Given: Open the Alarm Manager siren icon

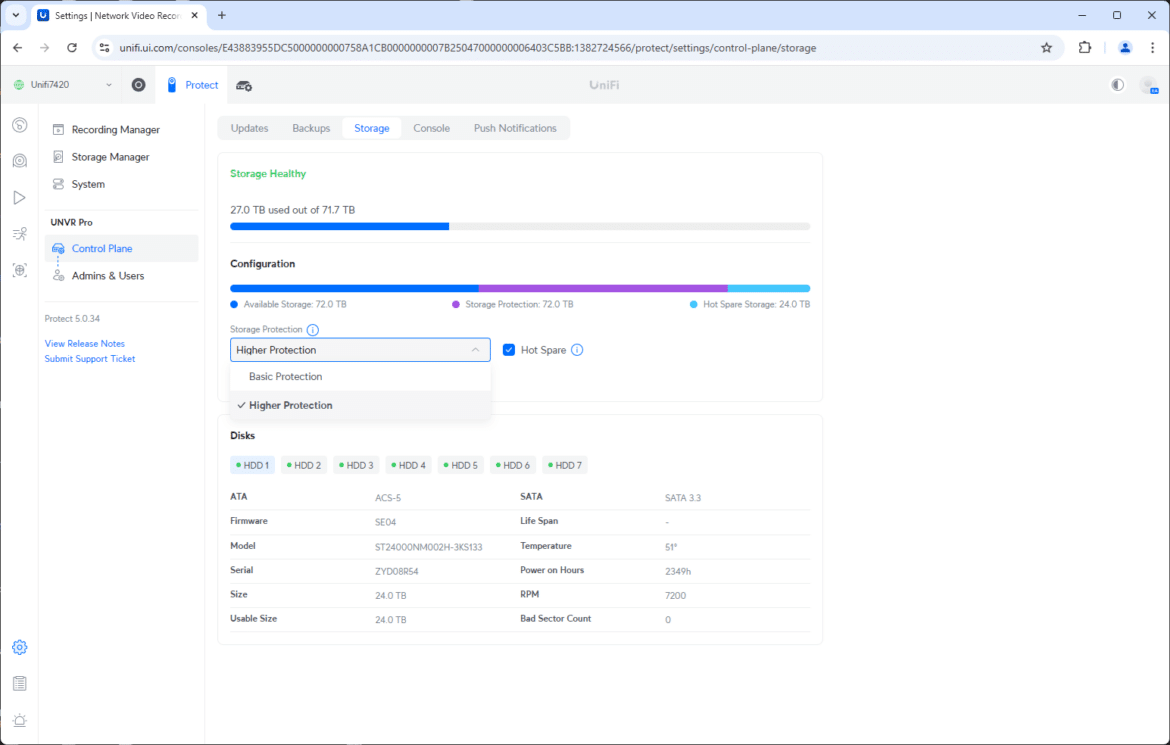Looking at the screenshot, I should (20, 720).
